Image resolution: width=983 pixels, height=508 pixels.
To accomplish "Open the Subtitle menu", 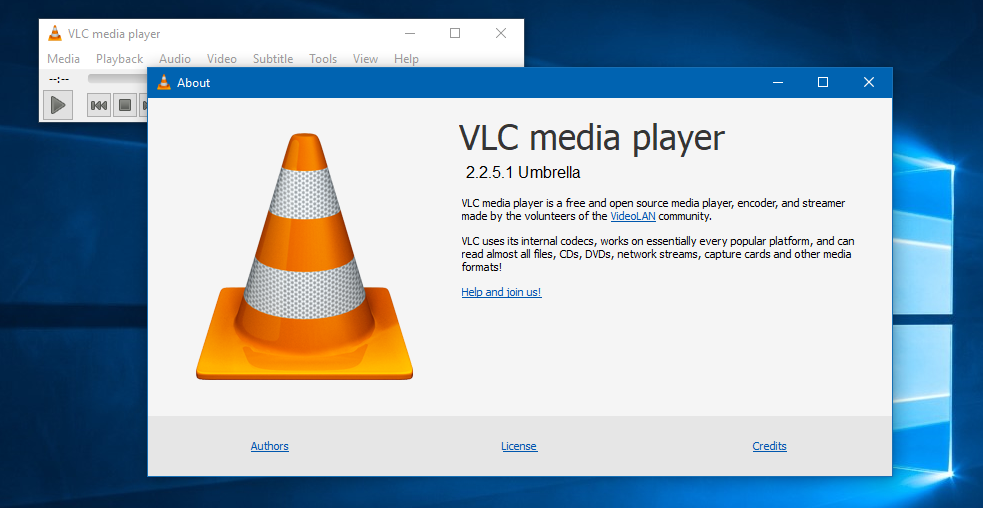I will pos(273,59).
